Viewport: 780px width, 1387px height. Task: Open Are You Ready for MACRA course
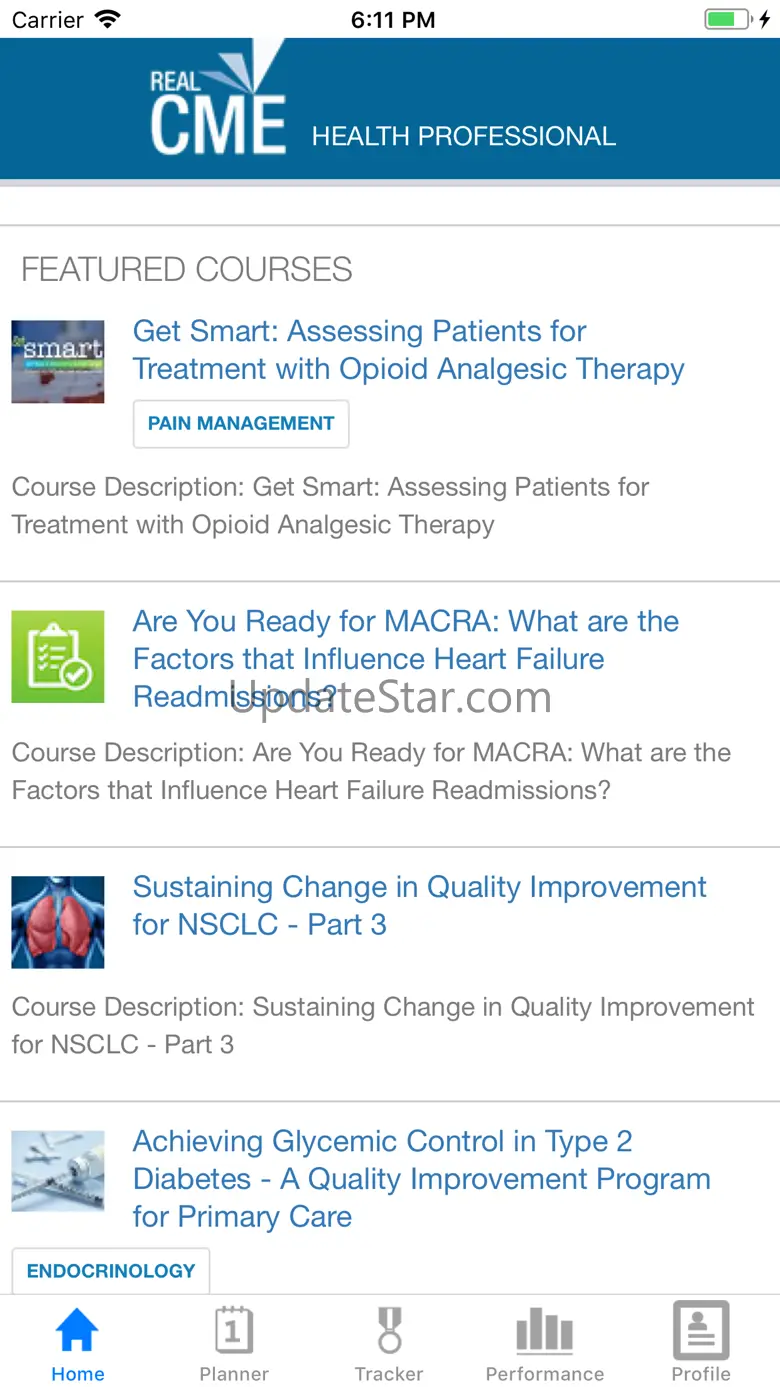(406, 659)
